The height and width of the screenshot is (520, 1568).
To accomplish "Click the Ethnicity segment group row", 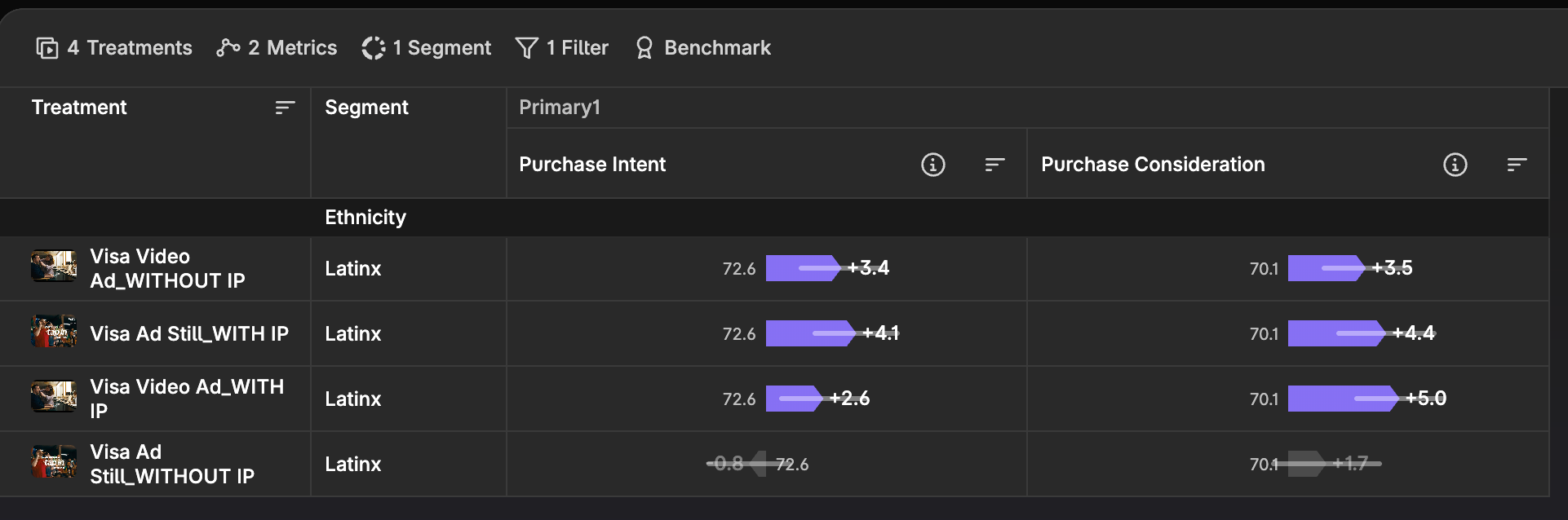I will (774, 218).
